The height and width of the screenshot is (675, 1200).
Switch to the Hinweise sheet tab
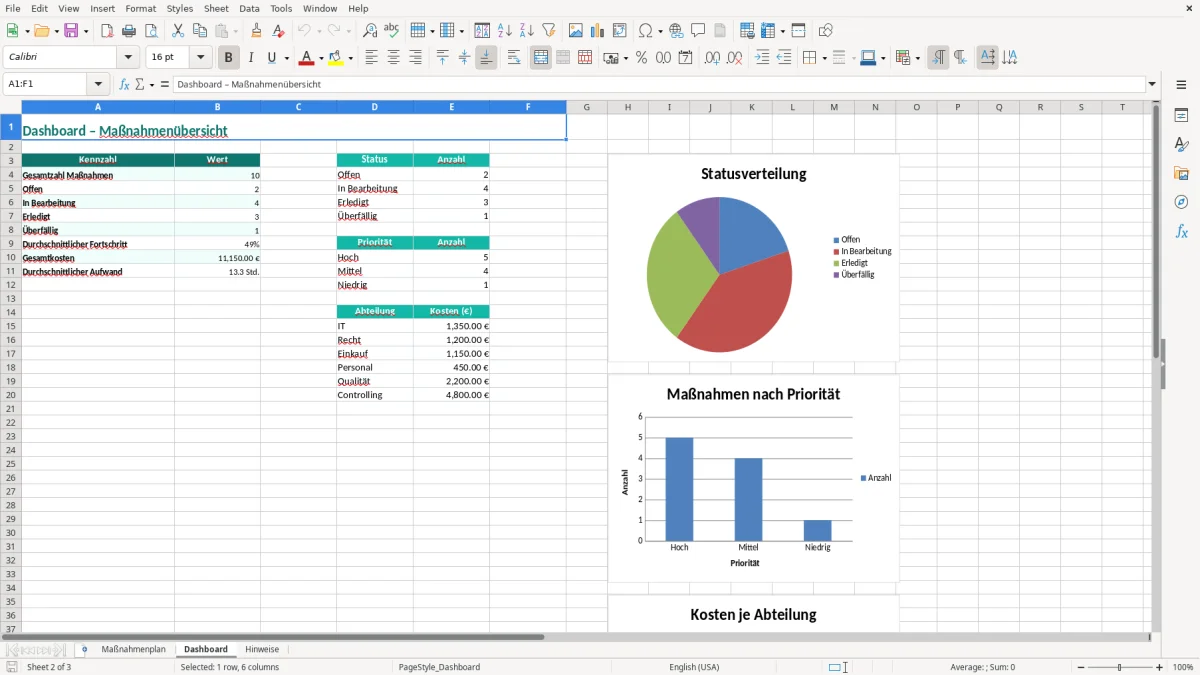tap(262, 650)
